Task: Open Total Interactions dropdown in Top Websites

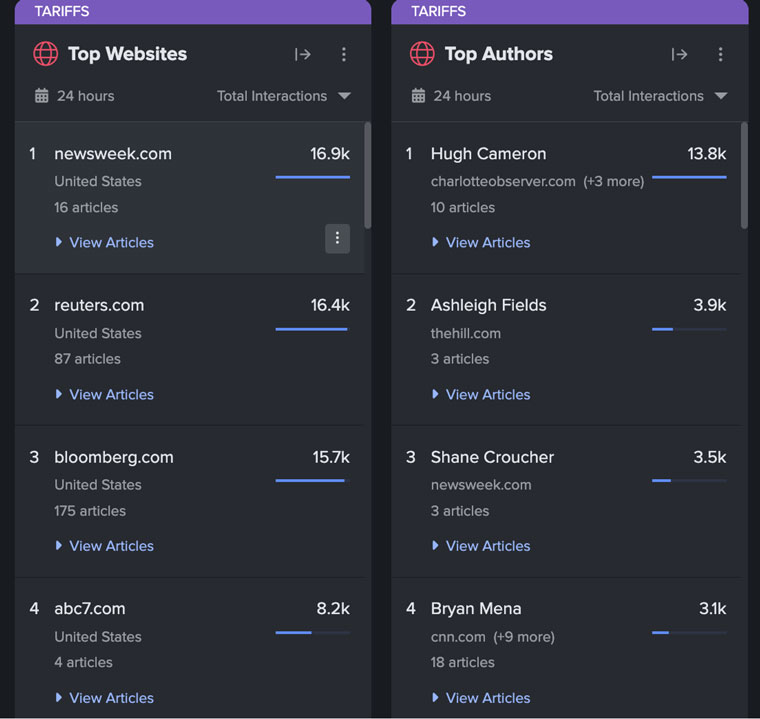Action: click(284, 96)
